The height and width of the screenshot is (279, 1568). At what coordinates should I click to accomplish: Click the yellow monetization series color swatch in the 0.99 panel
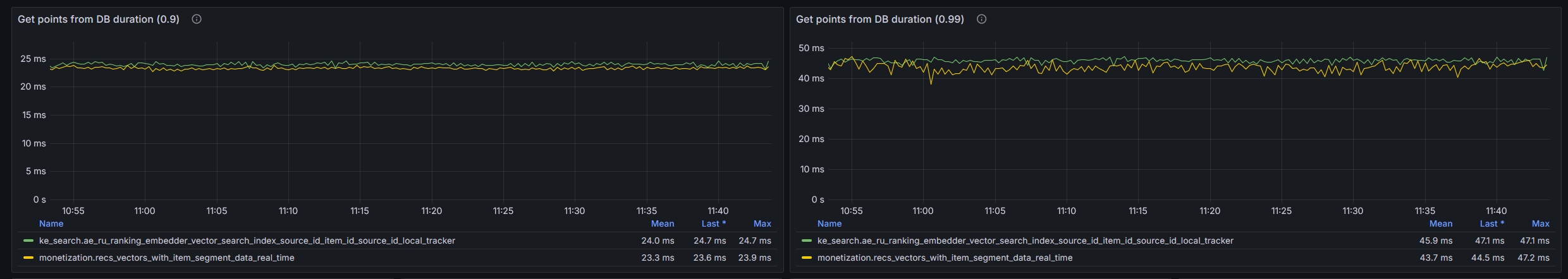(x=806, y=258)
